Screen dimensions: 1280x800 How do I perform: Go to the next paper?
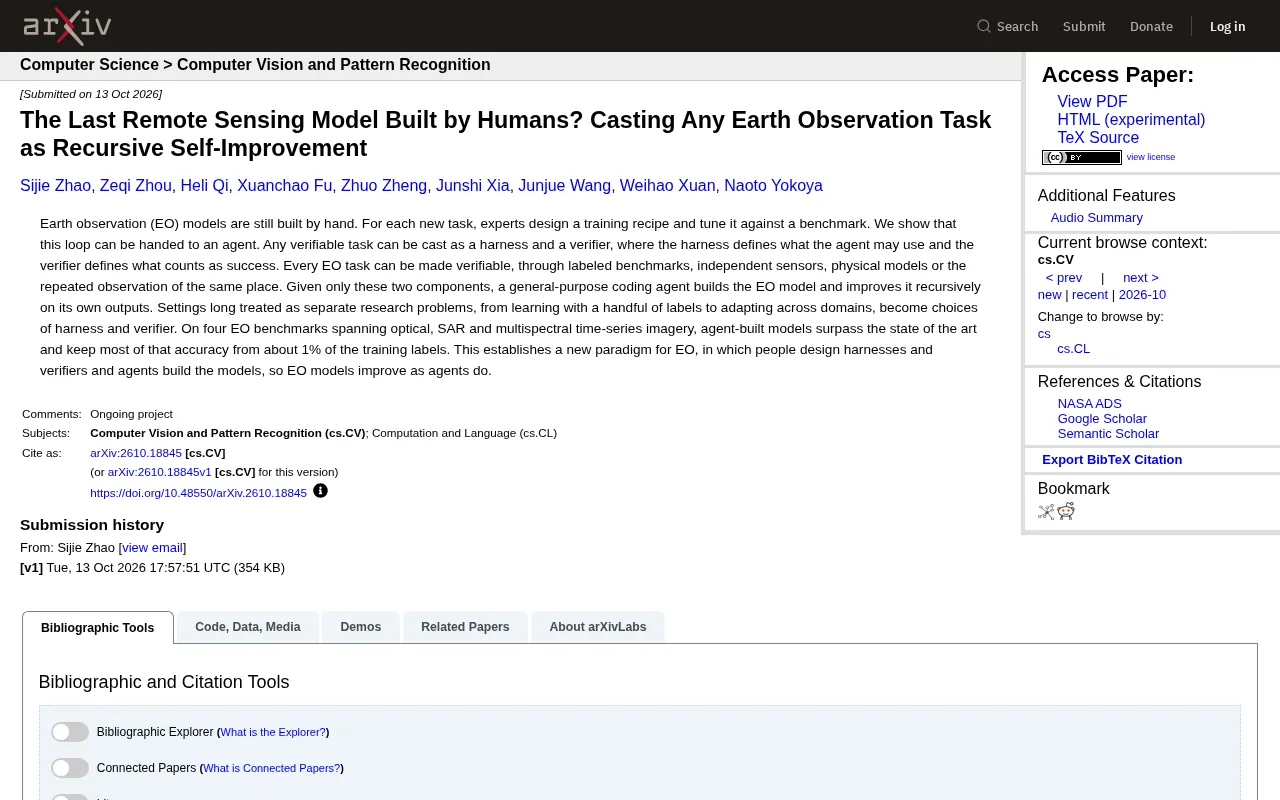(x=1141, y=278)
